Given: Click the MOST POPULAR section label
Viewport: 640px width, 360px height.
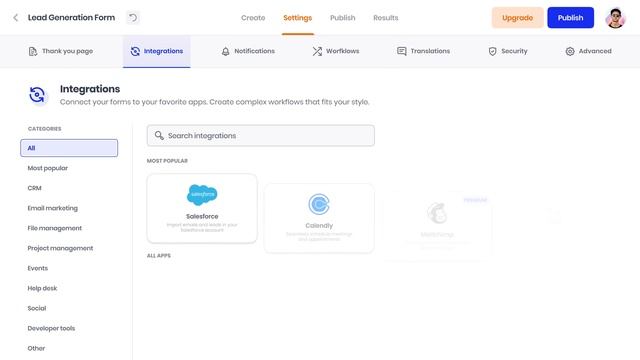Looking at the screenshot, I should tap(167, 160).
